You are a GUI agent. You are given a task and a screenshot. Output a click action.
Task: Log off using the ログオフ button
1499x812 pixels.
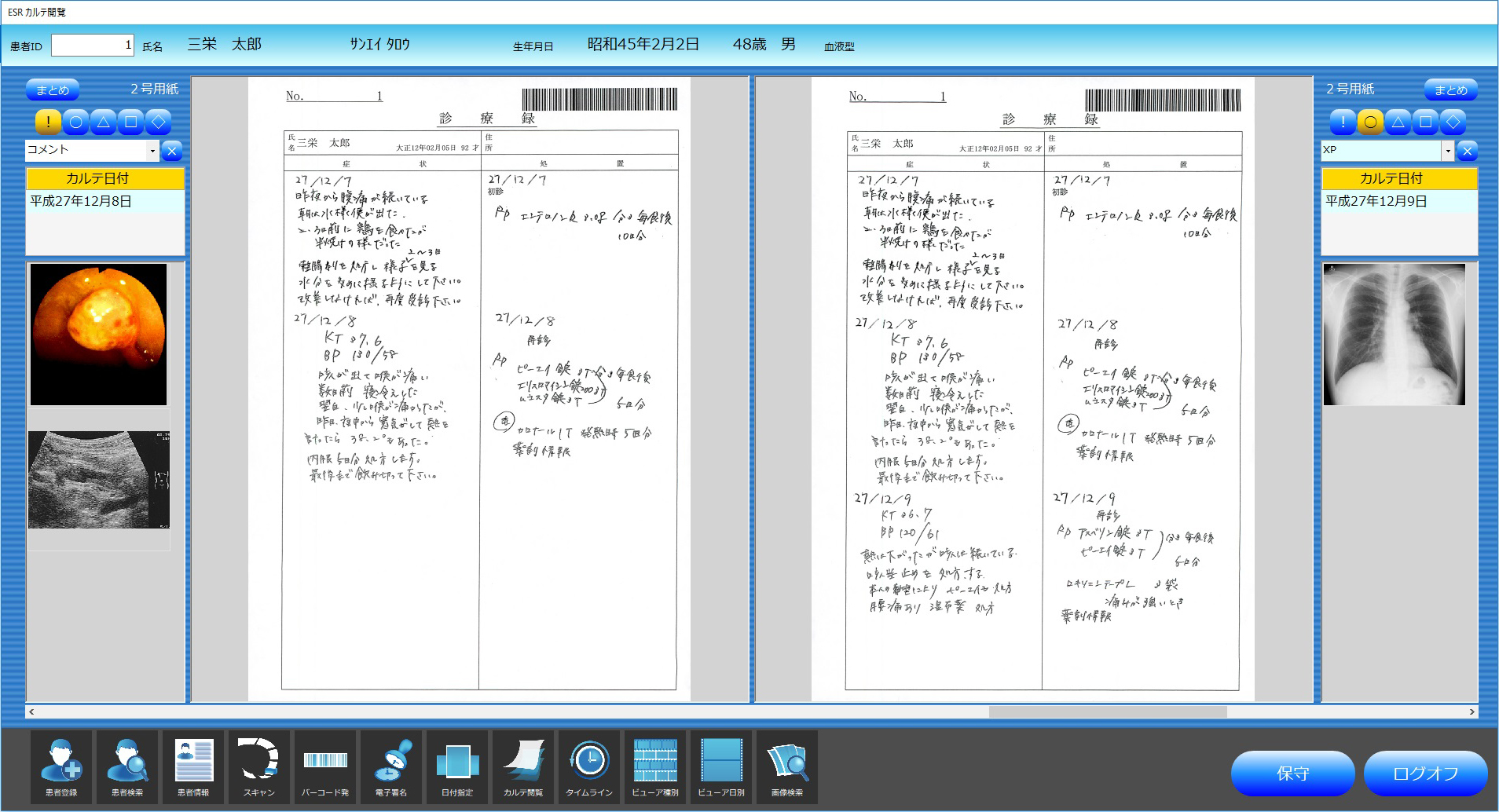(x=1424, y=773)
